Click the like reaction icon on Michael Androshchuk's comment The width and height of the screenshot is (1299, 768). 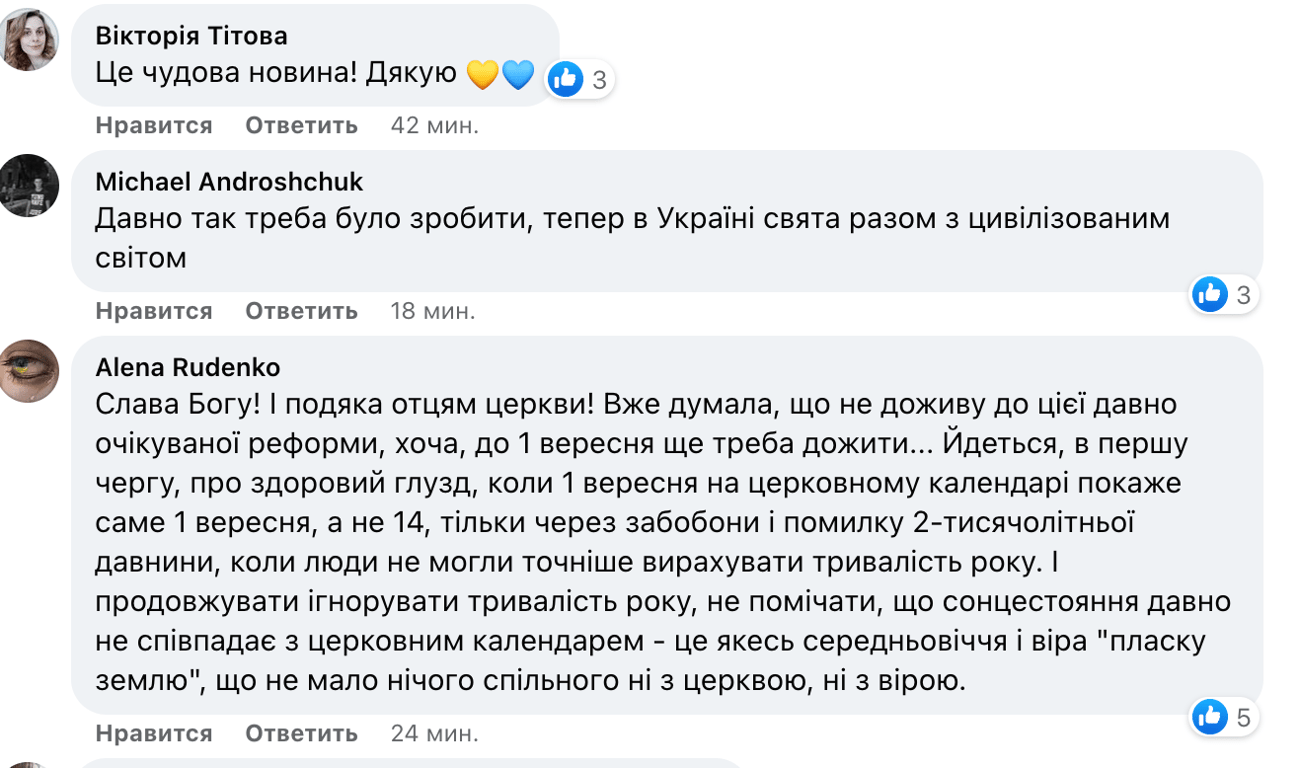1209,294
